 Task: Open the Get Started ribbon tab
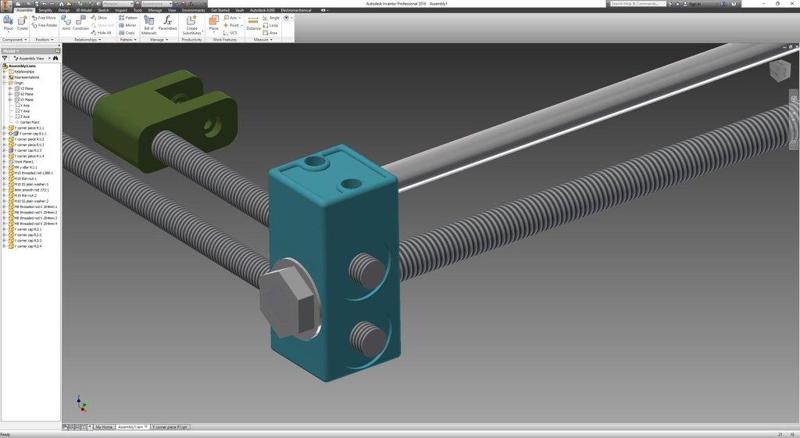pyautogui.click(x=220, y=10)
